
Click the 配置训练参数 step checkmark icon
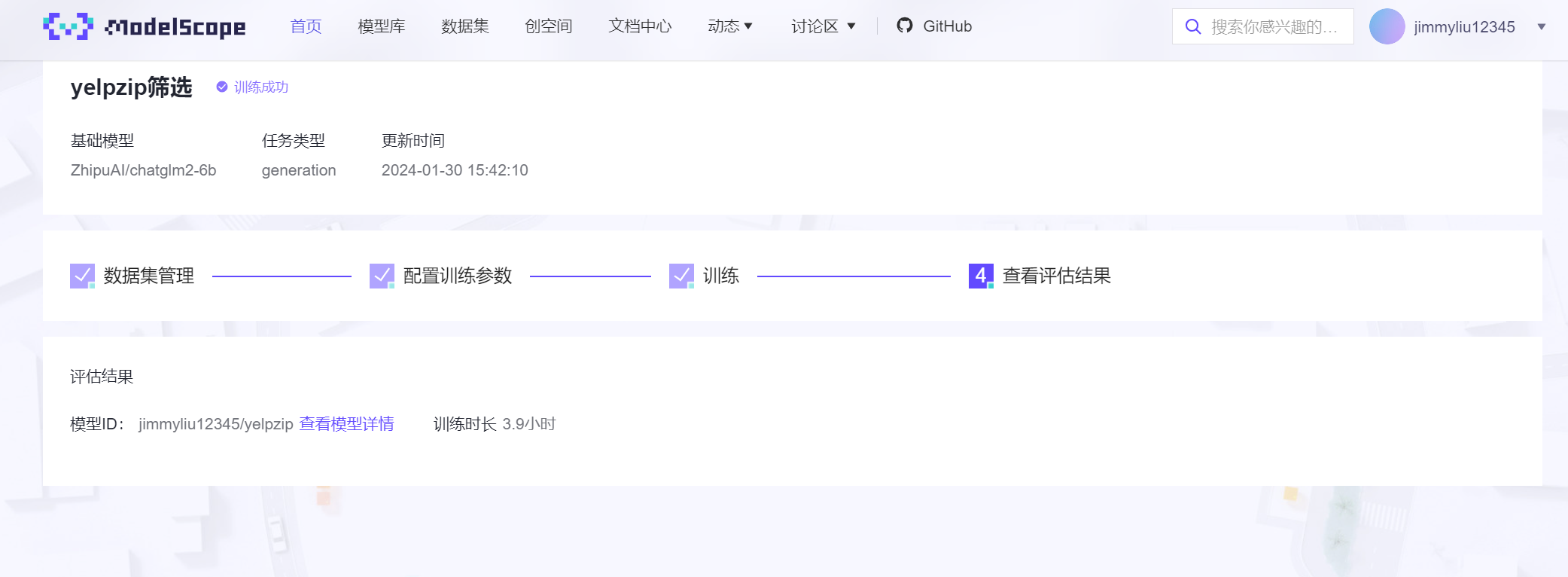point(382,276)
